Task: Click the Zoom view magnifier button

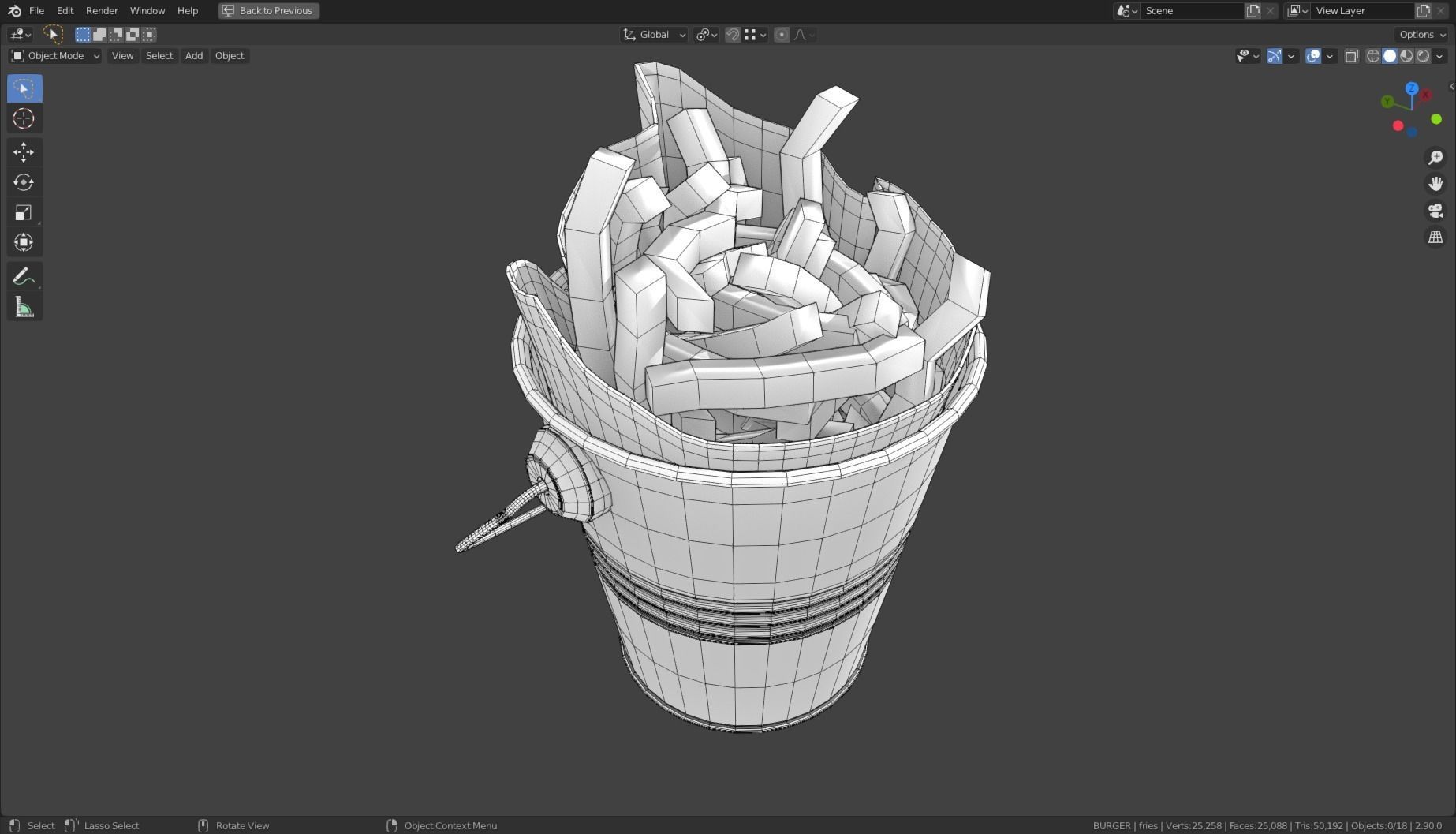Action: click(1435, 158)
